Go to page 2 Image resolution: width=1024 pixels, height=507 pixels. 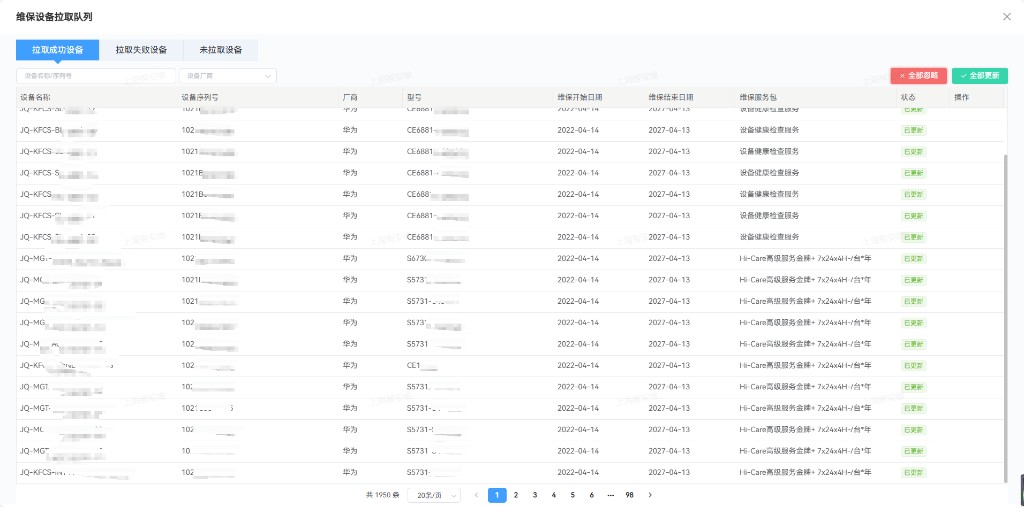coord(516,495)
